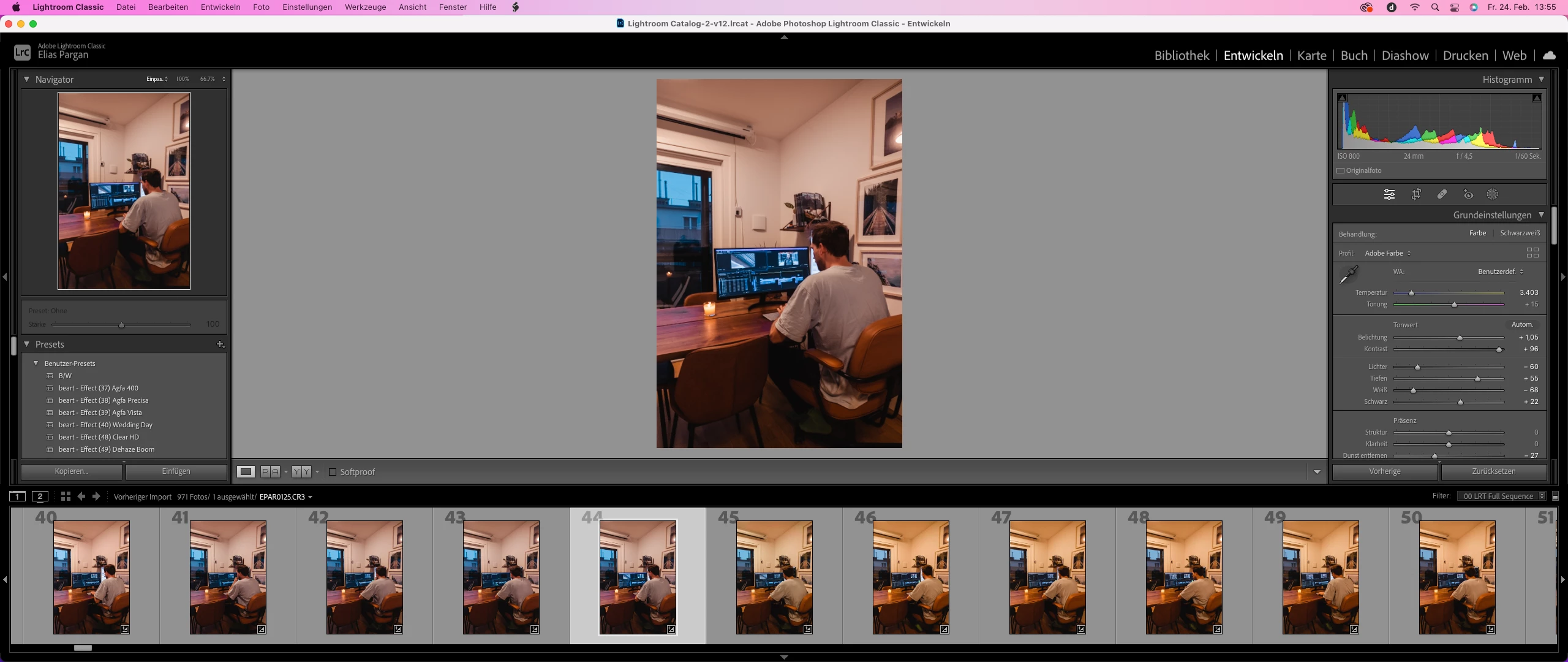Switch to Before/After Y|Y view
The height and width of the screenshot is (662, 1568).
point(301,471)
